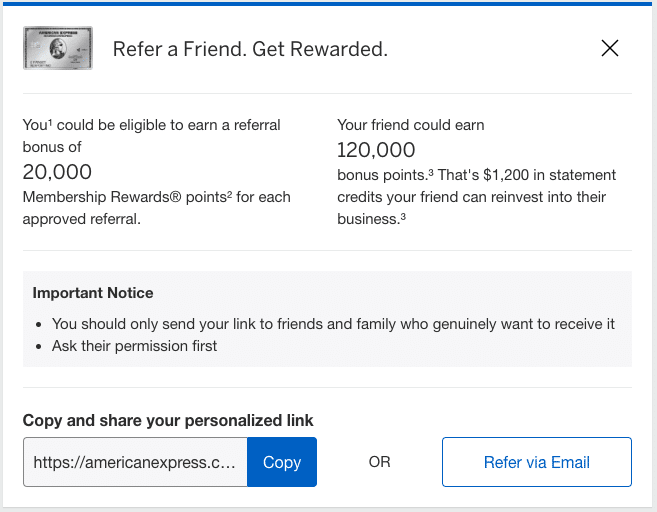The image size is (657, 512).
Task: Click the bullet about sending link to friends
Action: [333, 324]
